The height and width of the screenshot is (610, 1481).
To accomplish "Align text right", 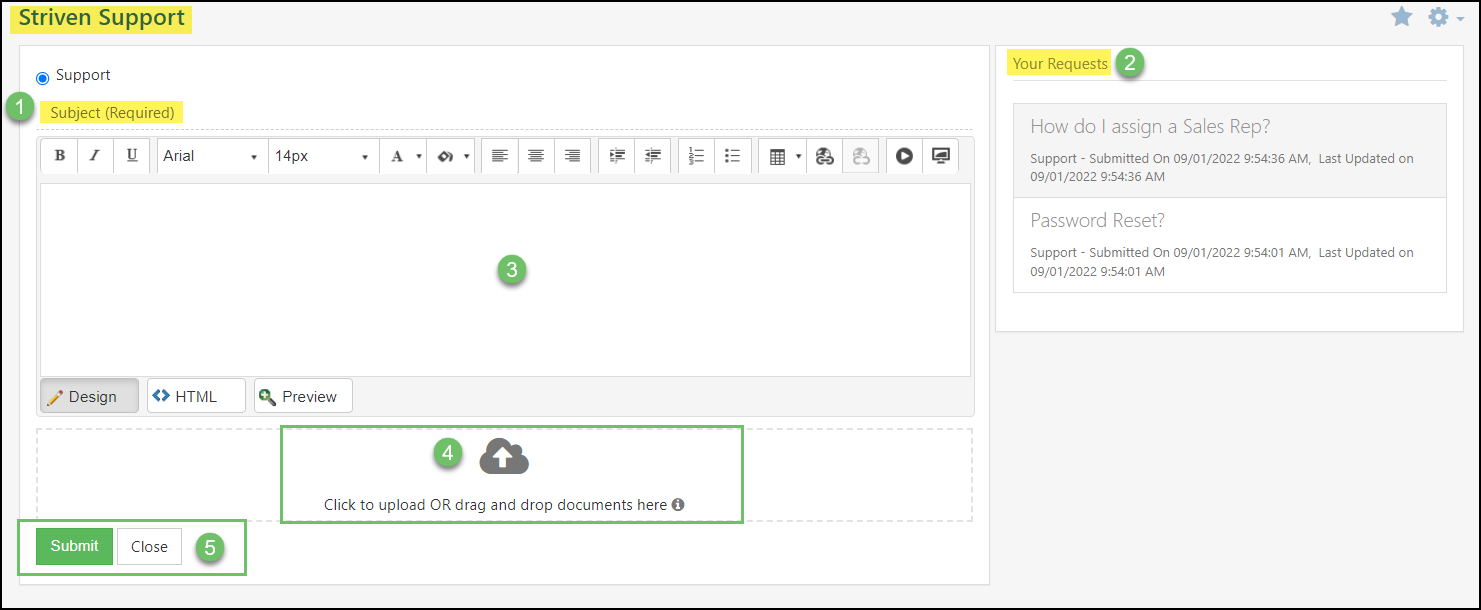I will tap(572, 156).
